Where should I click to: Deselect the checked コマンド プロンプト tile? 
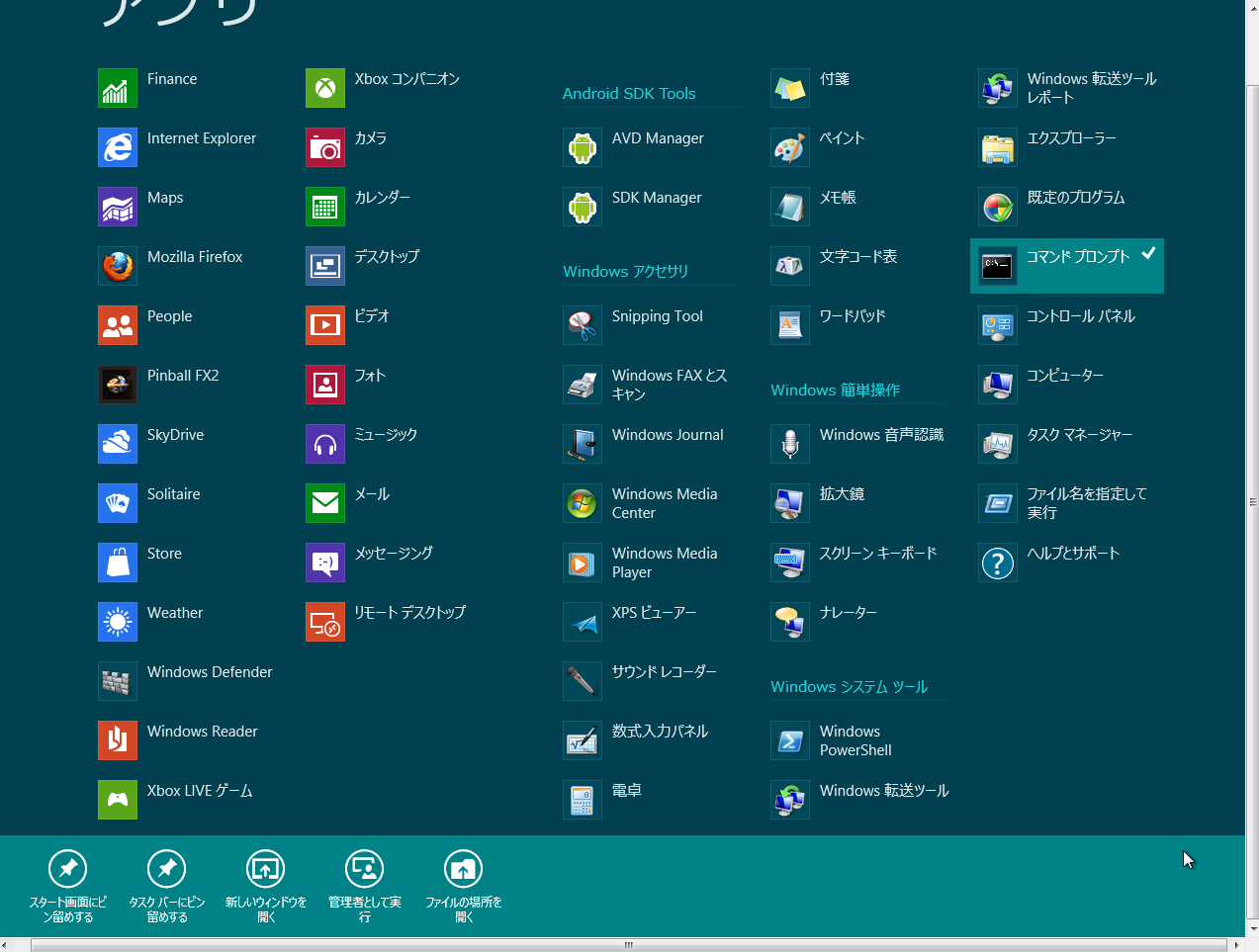(x=1067, y=266)
